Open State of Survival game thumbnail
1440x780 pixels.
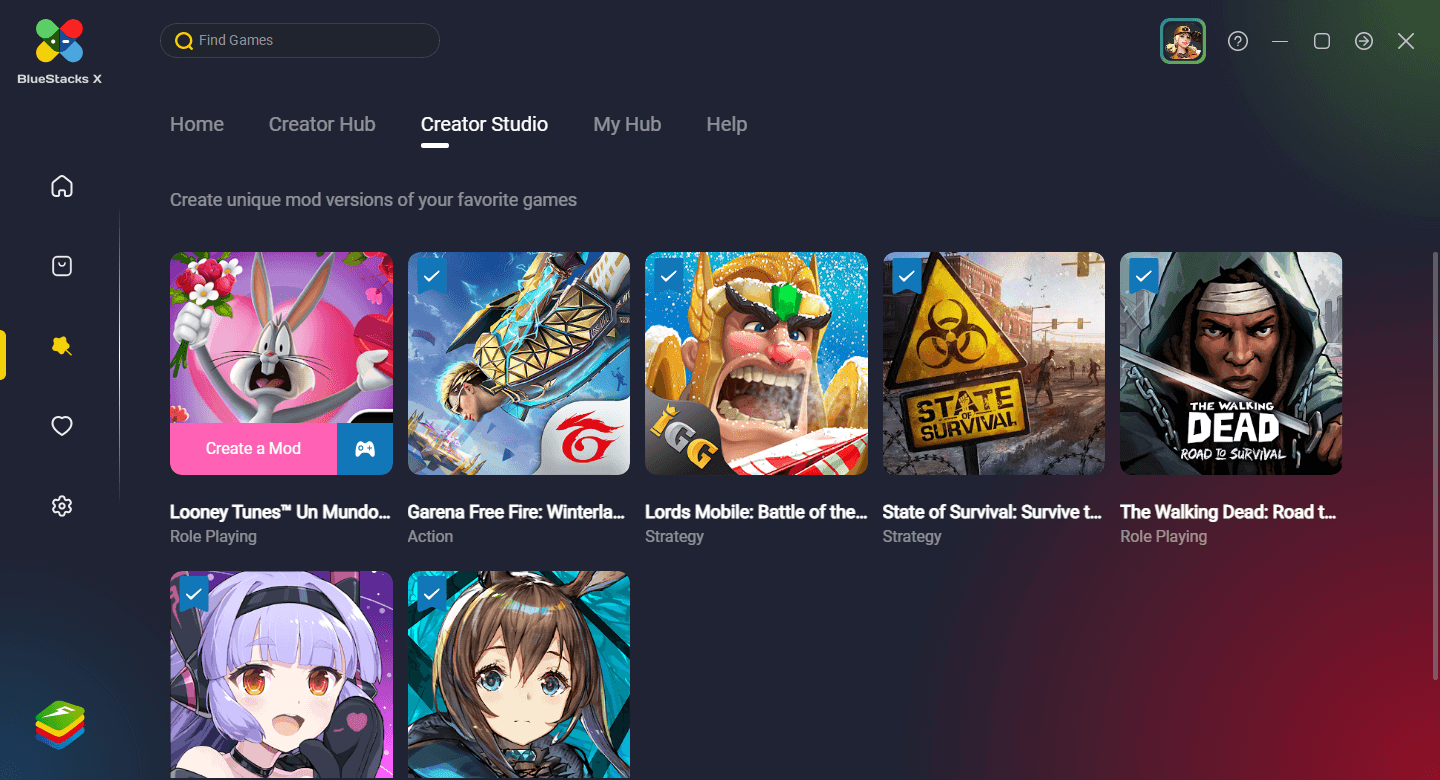click(994, 363)
